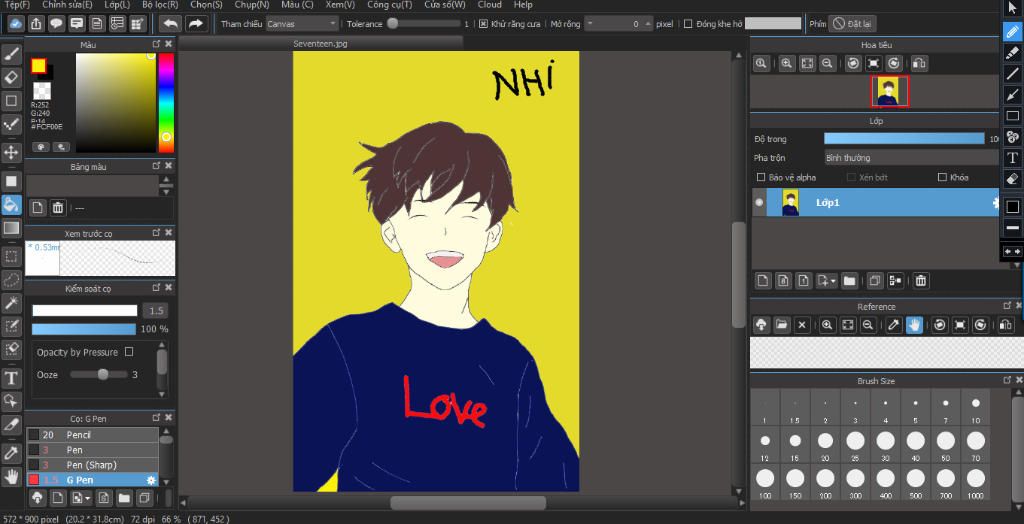The height and width of the screenshot is (524, 1024).
Task: Float the Màu panel via its pop-out icon
Action: [156, 44]
